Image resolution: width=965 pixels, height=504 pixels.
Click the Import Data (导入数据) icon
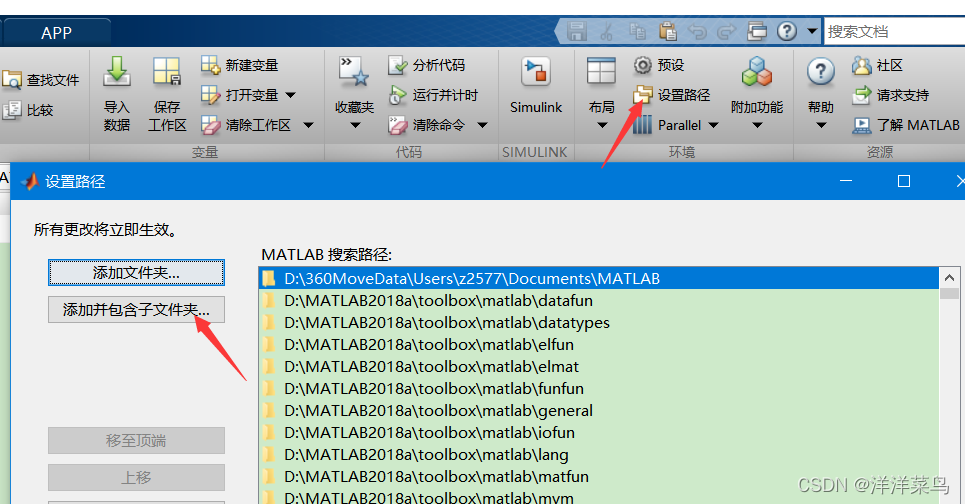coord(116,71)
